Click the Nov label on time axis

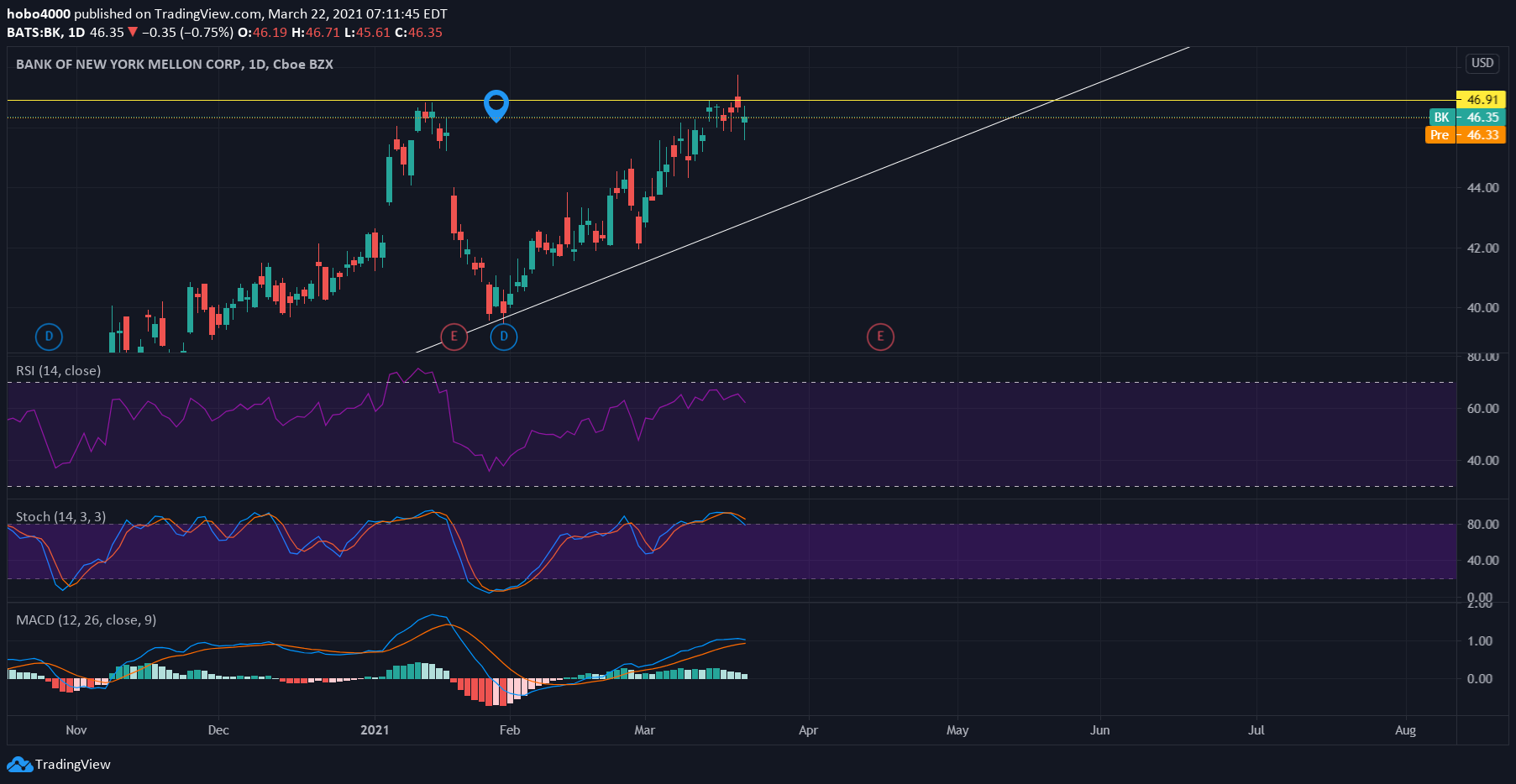pos(76,730)
